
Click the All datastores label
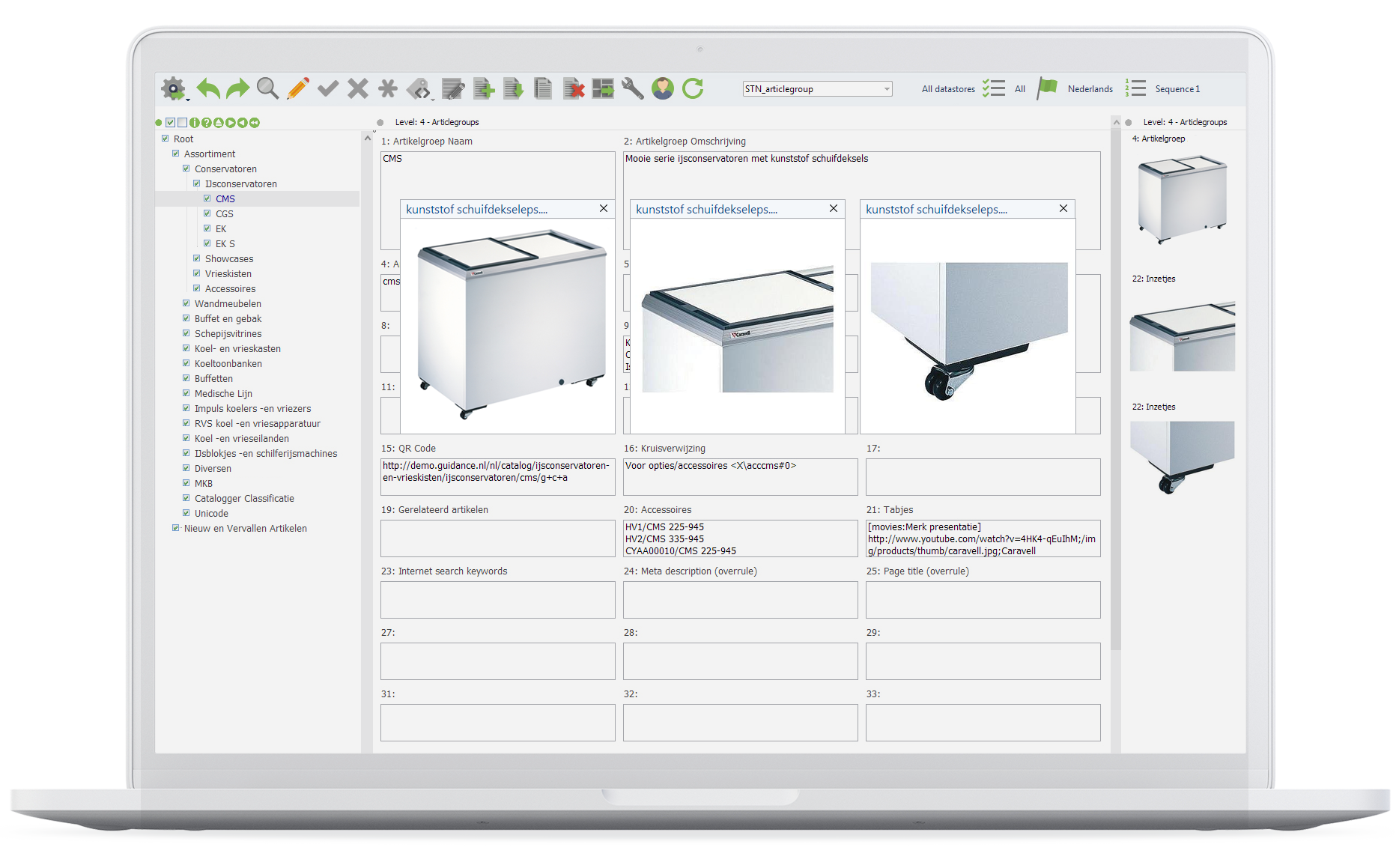[948, 89]
